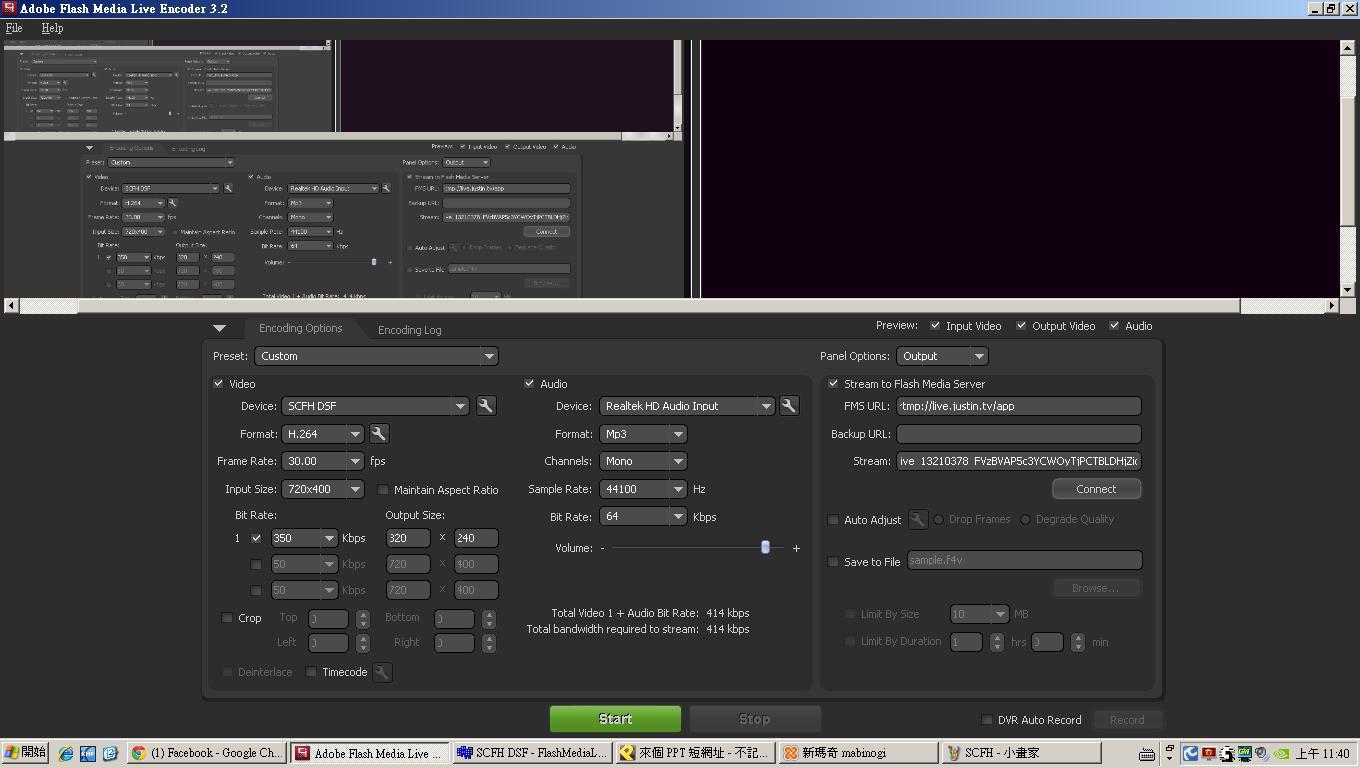Click the FMS URL input field
Viewport: 1360px width, 768px height.
[1018, 406]
